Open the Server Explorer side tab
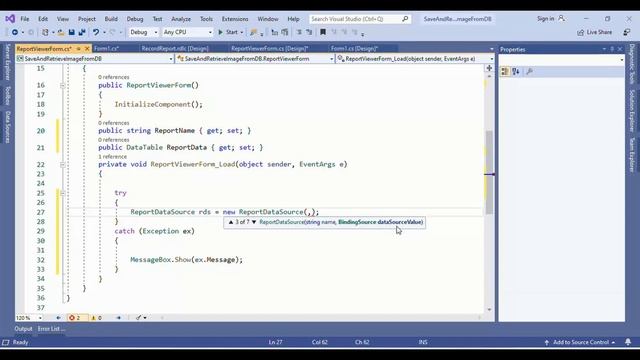Image resolution: width=640 pixels, height=360 pixels. click(7, 62)
